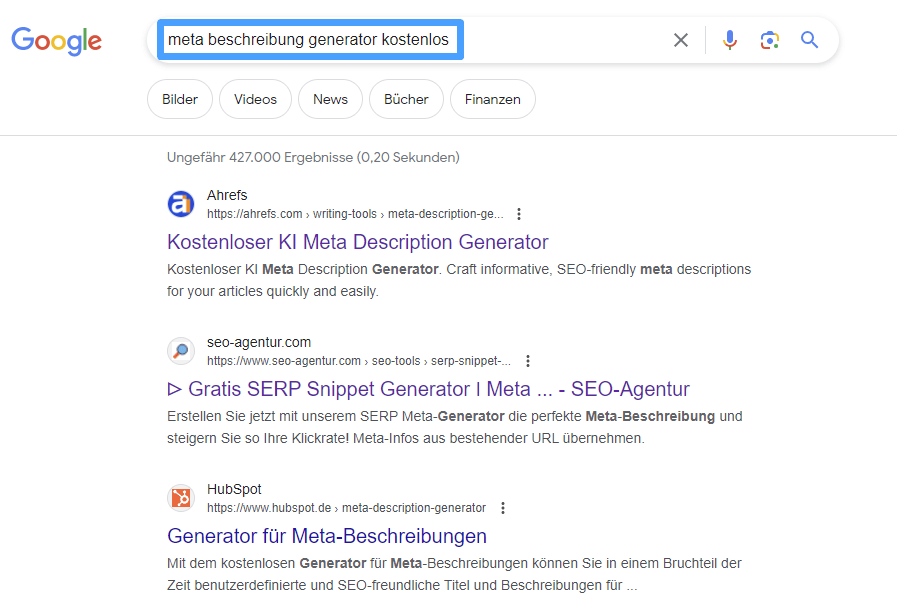Open Google Lens image search icon
The width and height of the screenshot is (897, 601).
[769, 40]
